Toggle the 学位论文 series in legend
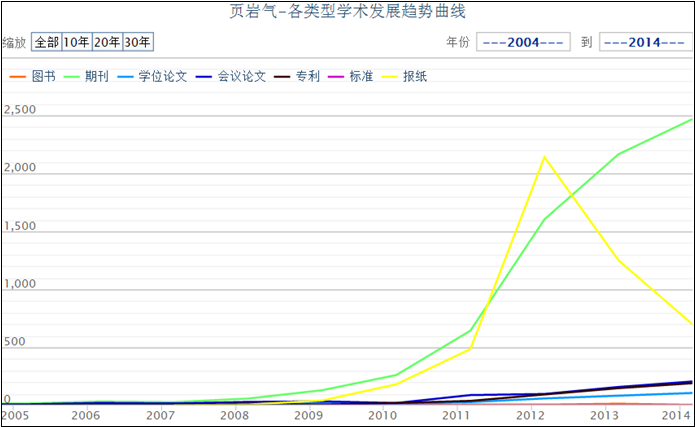The image size is (695, 427). point(152,76)
